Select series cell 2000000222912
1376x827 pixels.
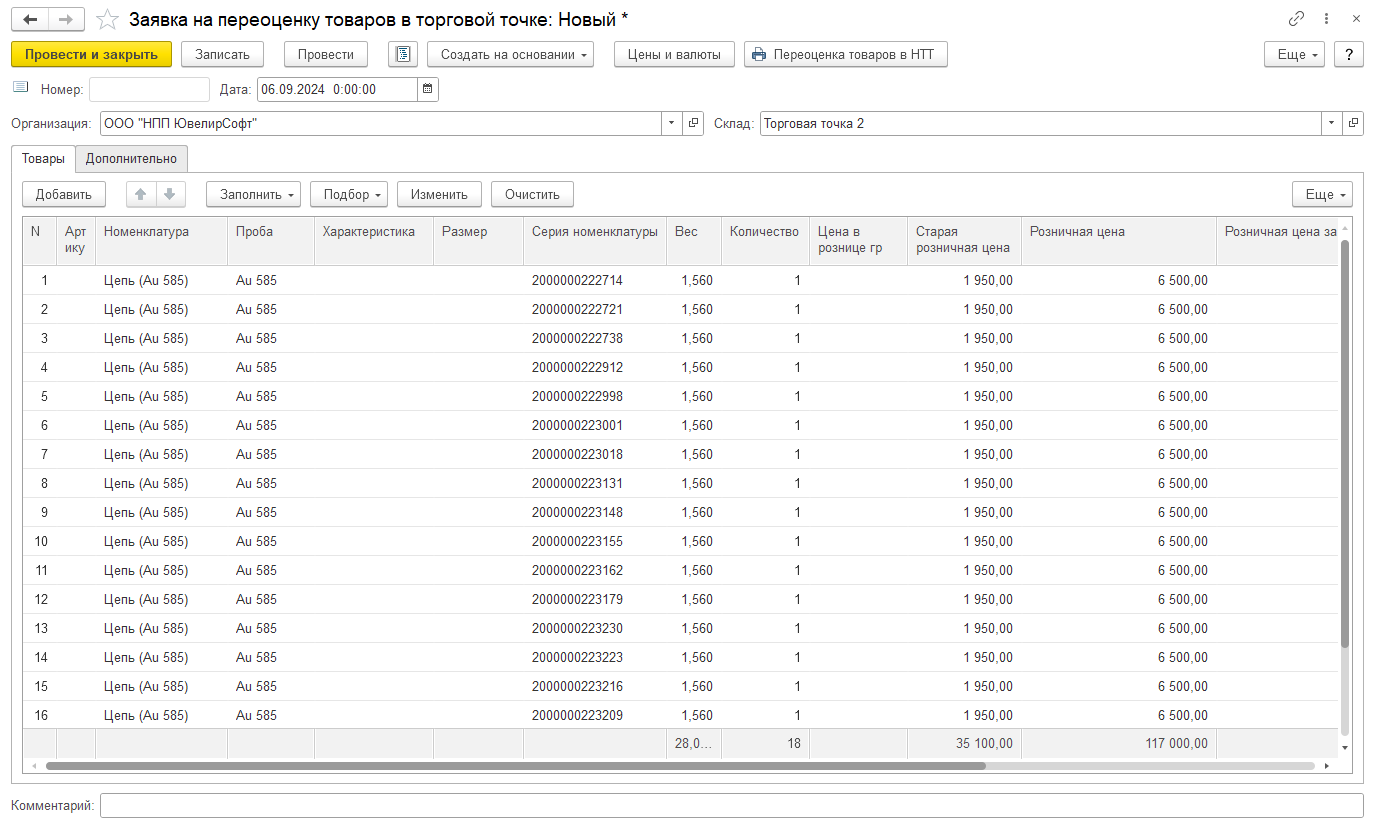pyautogui.click(x=595, y=367)
